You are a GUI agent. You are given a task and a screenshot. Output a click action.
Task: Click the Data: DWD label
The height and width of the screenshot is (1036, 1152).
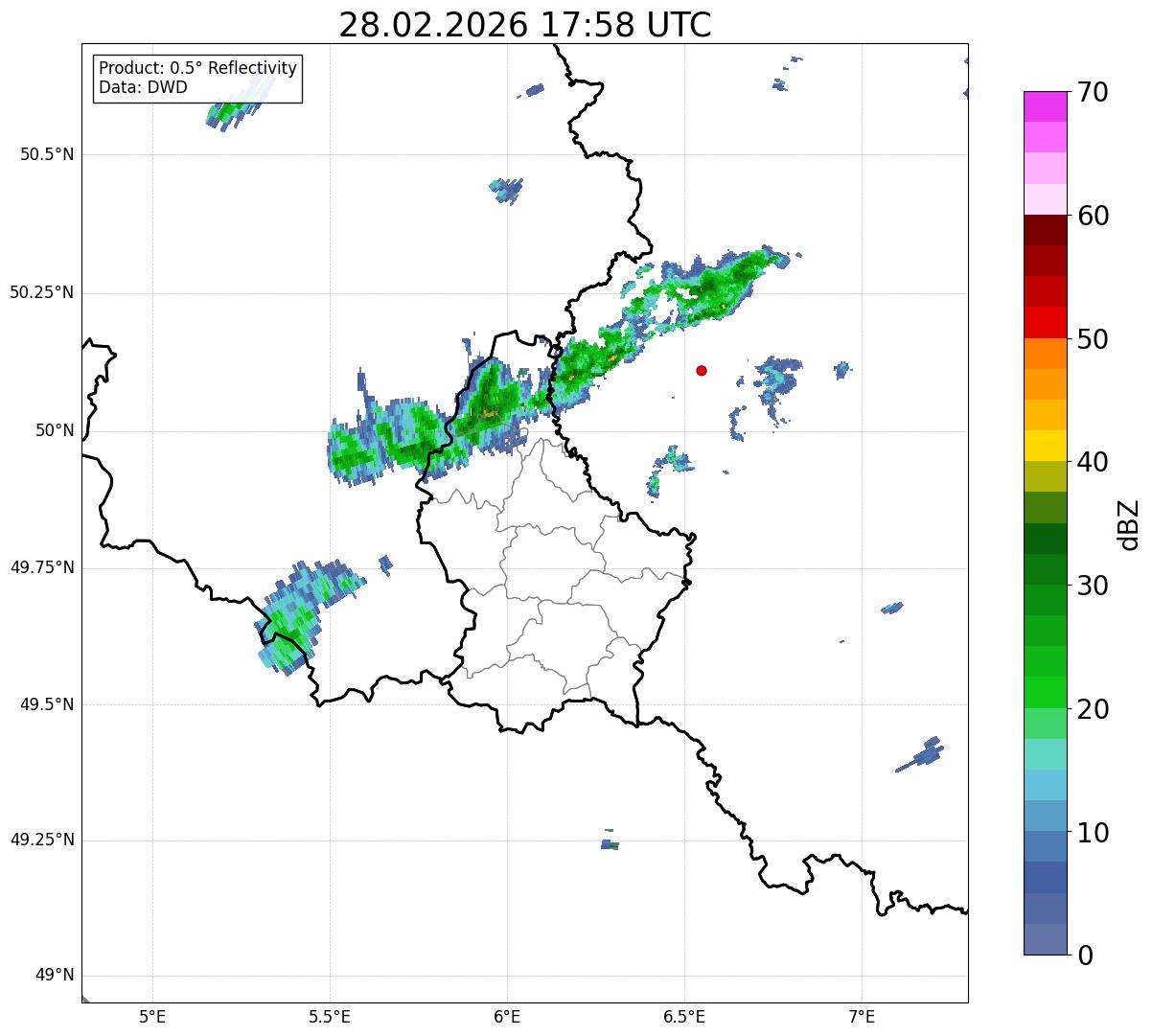coord(143,87)
